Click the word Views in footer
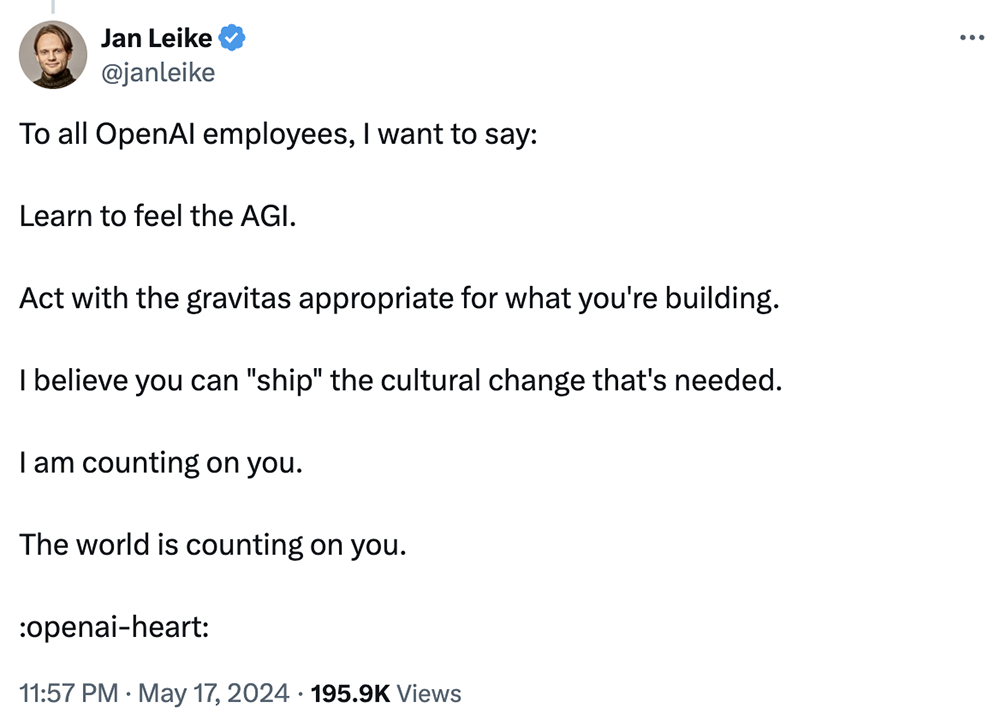This screenshot has width=1000, height=714. coord(428,693)
